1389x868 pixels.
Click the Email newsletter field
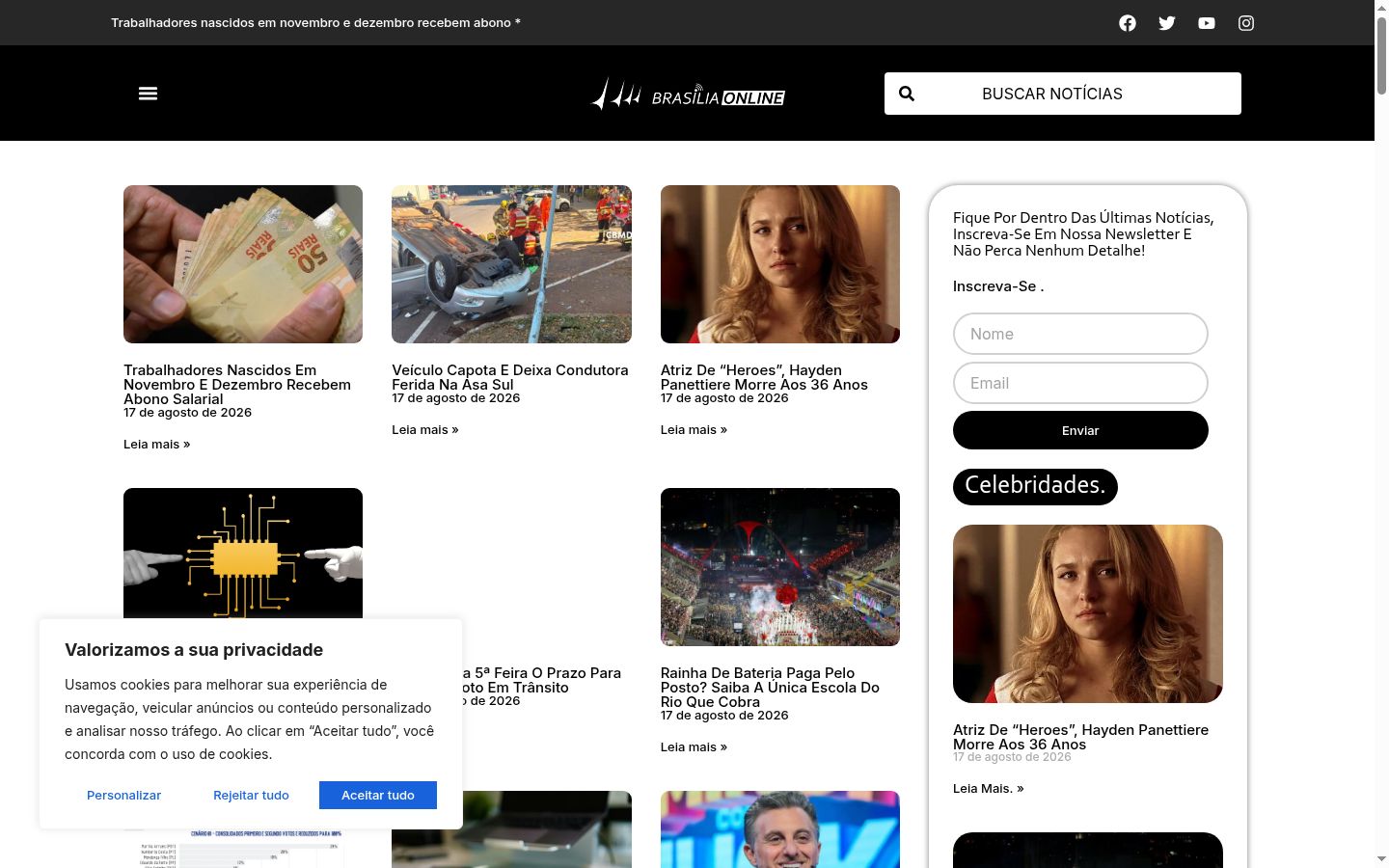point(1080,383)
